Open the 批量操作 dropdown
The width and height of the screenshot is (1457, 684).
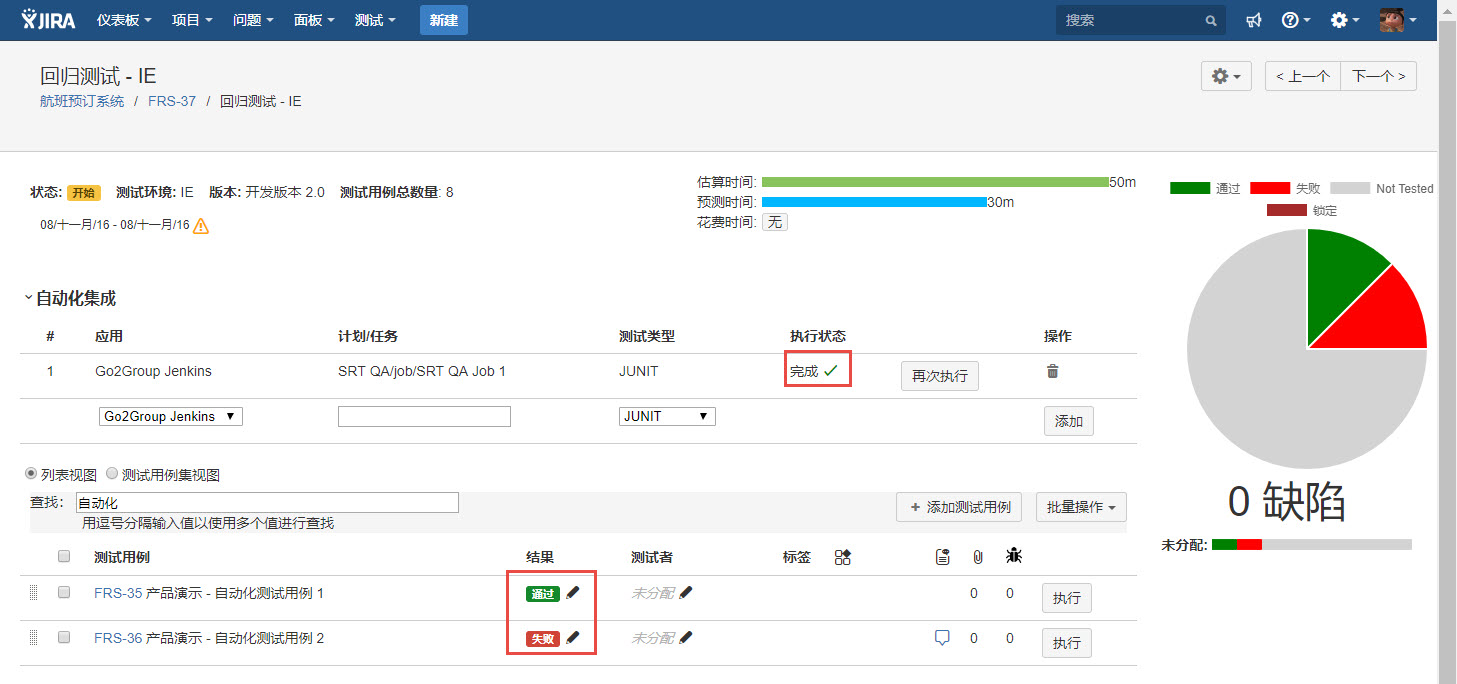1081,507
